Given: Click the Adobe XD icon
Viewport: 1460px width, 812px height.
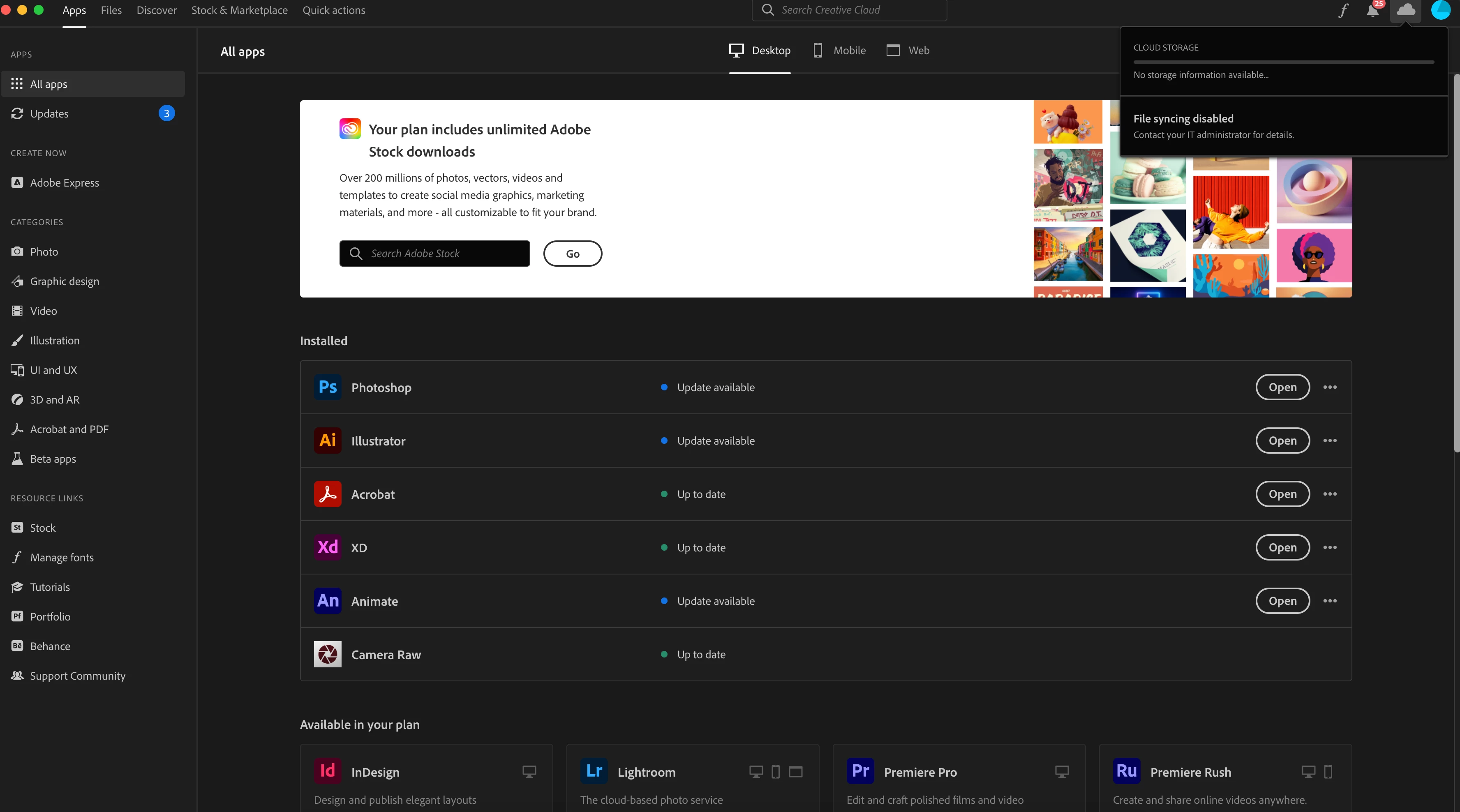Looking at the screenshot, I should click(328, 547).
